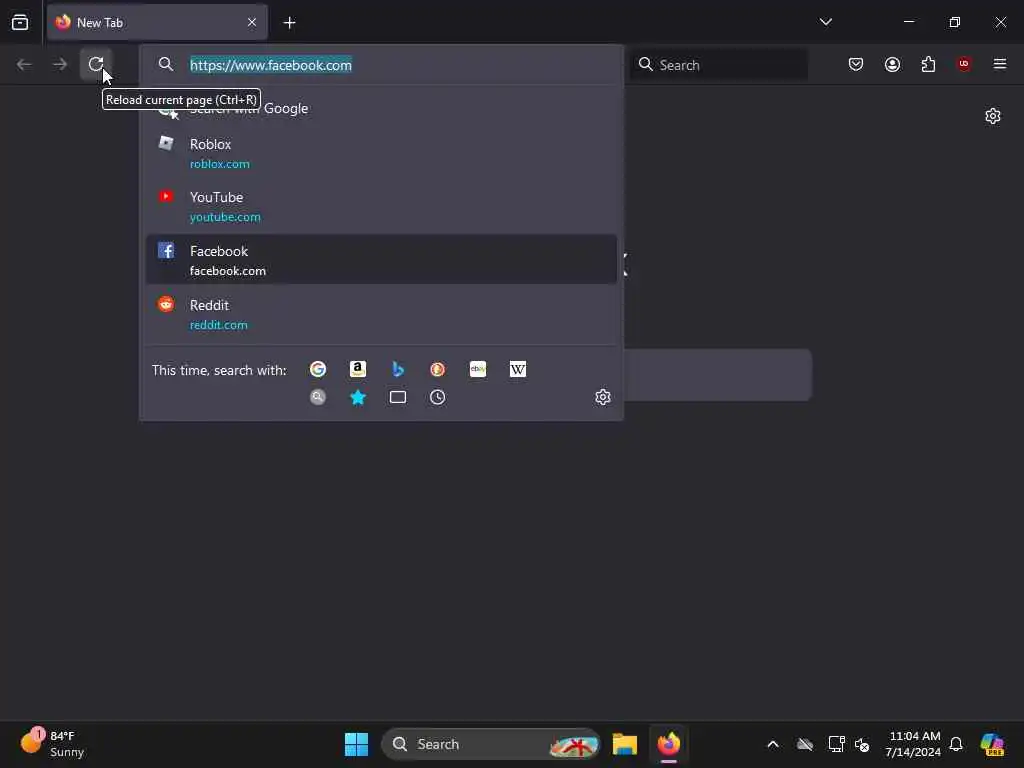Search open tabs using the tab icon

tap(398, 397)
